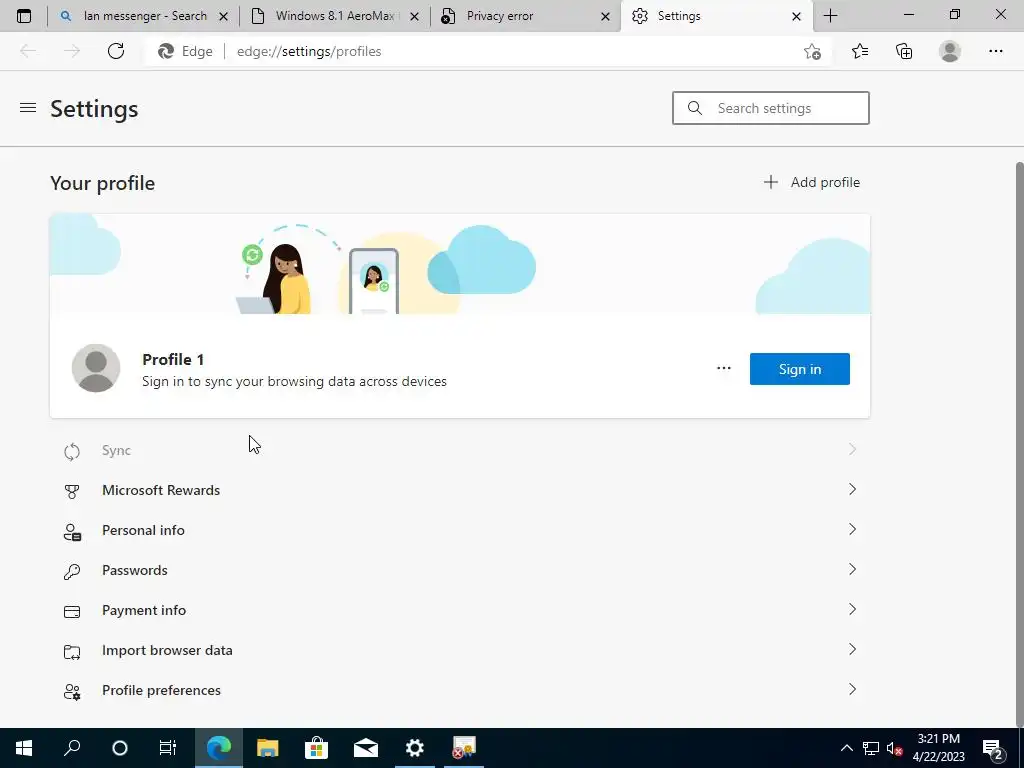The width and height of the screenshot is (1024, 768).
Task: Open notification center with 2 notifications
Action: tap(993, 748)
